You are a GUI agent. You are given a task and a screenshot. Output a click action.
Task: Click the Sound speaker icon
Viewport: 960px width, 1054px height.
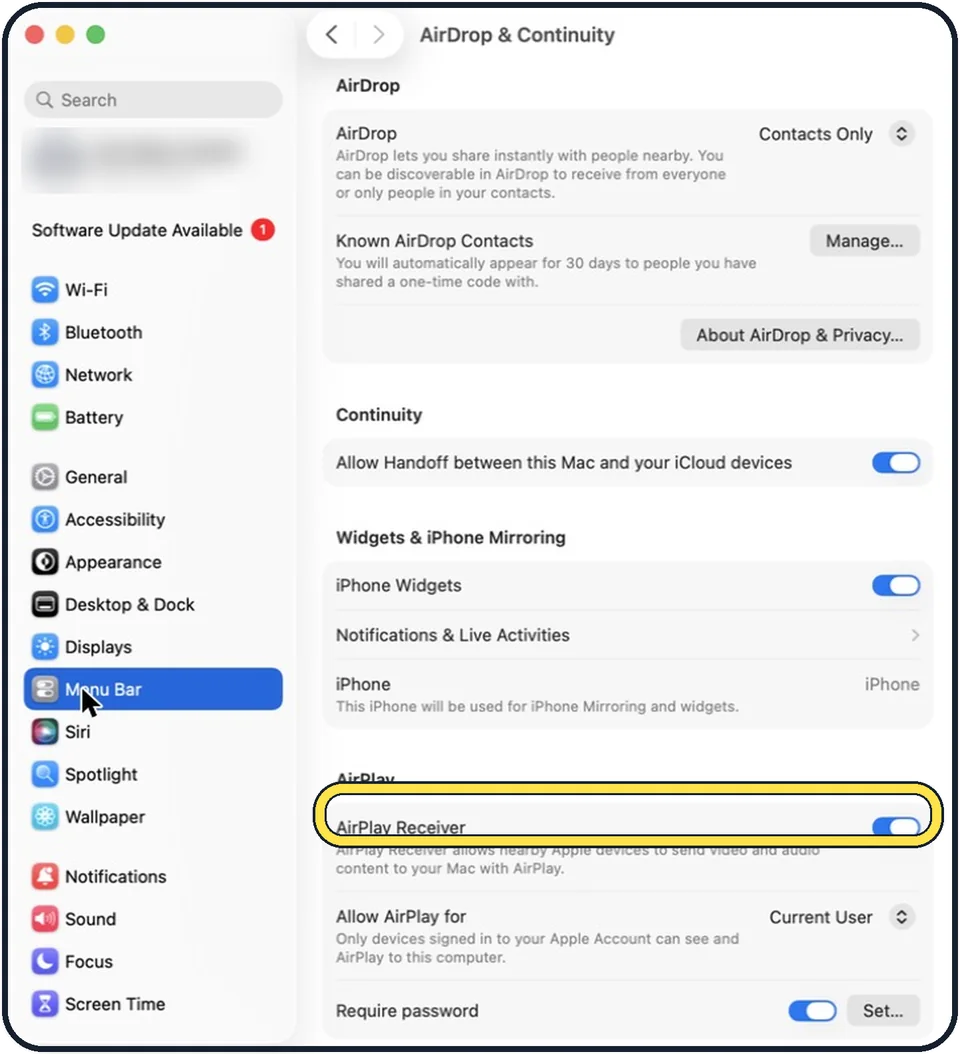point(45,919)
